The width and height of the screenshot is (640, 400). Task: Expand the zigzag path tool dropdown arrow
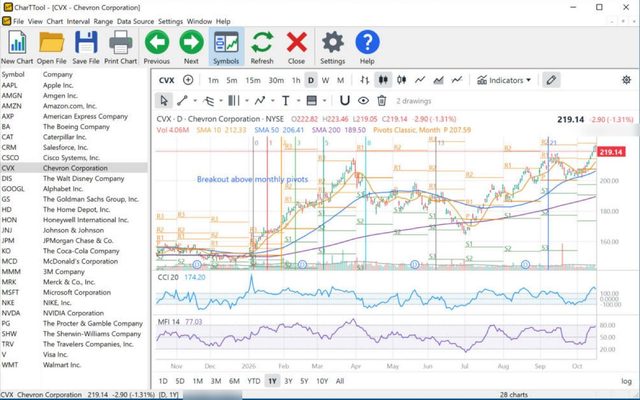(x=272, y=101)
